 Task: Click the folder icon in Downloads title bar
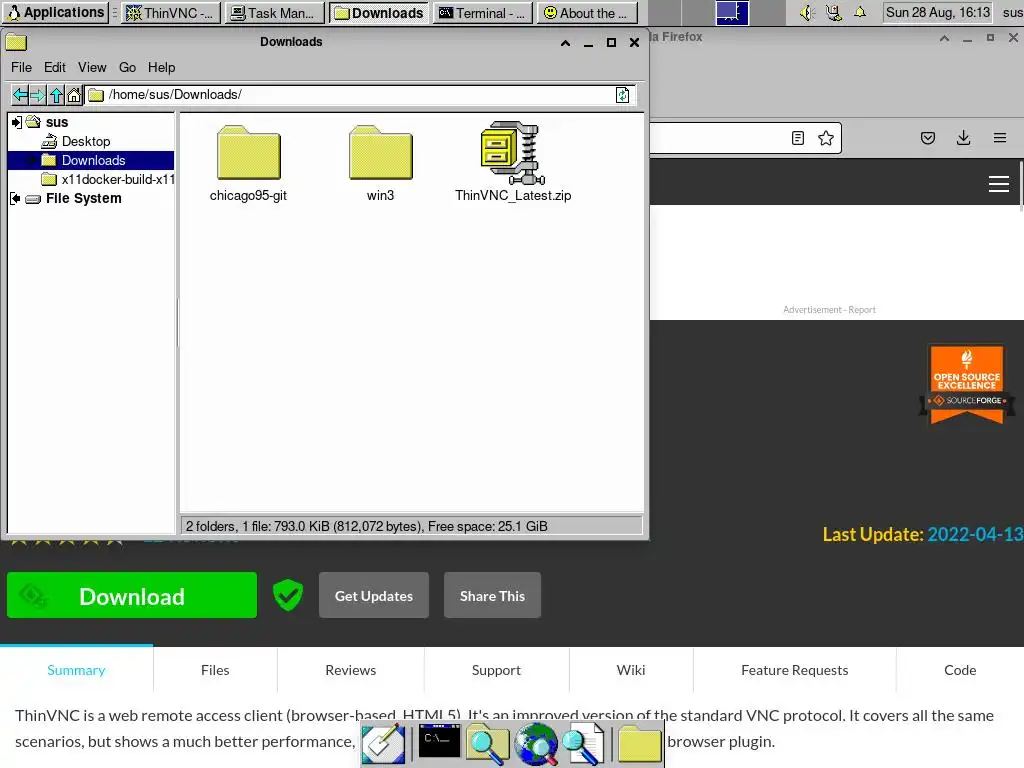point(16,42)
